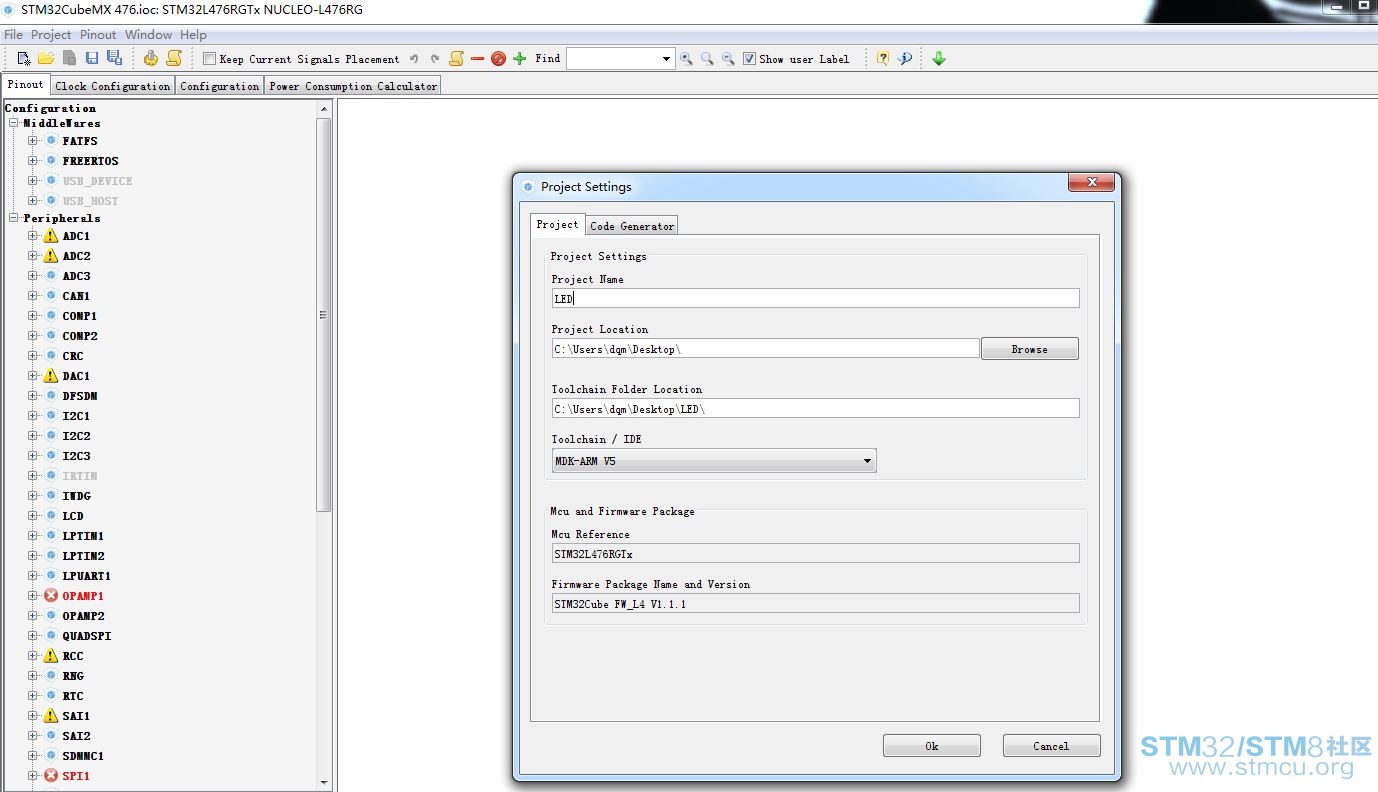Expand the RTC tree node
The width and height of the screenshot is (1378, 792).
pyautogui.click(x=33, y=696)
